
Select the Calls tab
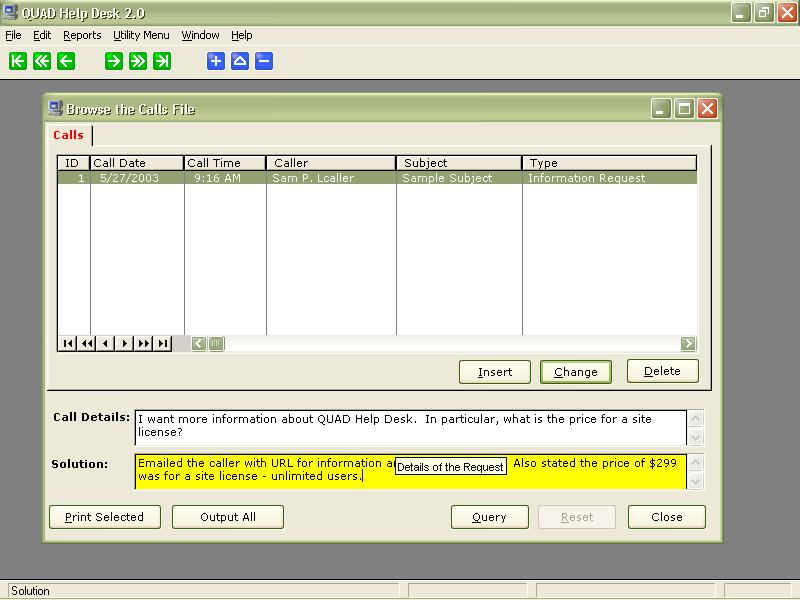pos(68,135)
